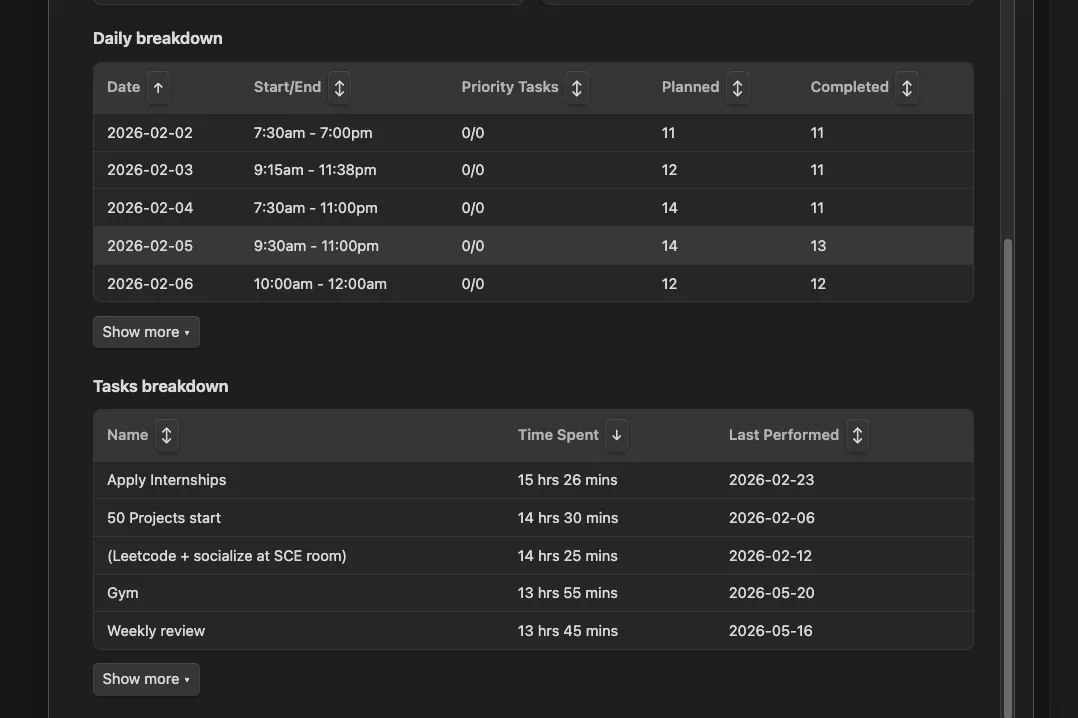Click the 10:00am - 12:00am time range
1078x718 pixels.
320,283
